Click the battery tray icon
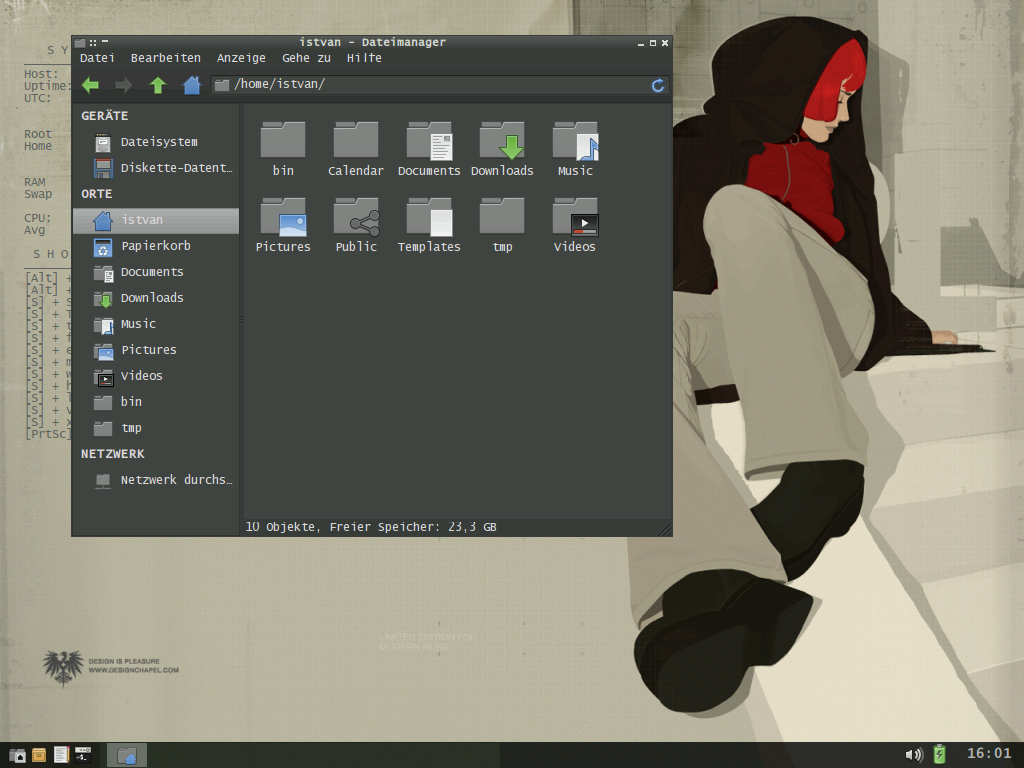Screen dimensions: 1024x768 [x=939, y=754]
